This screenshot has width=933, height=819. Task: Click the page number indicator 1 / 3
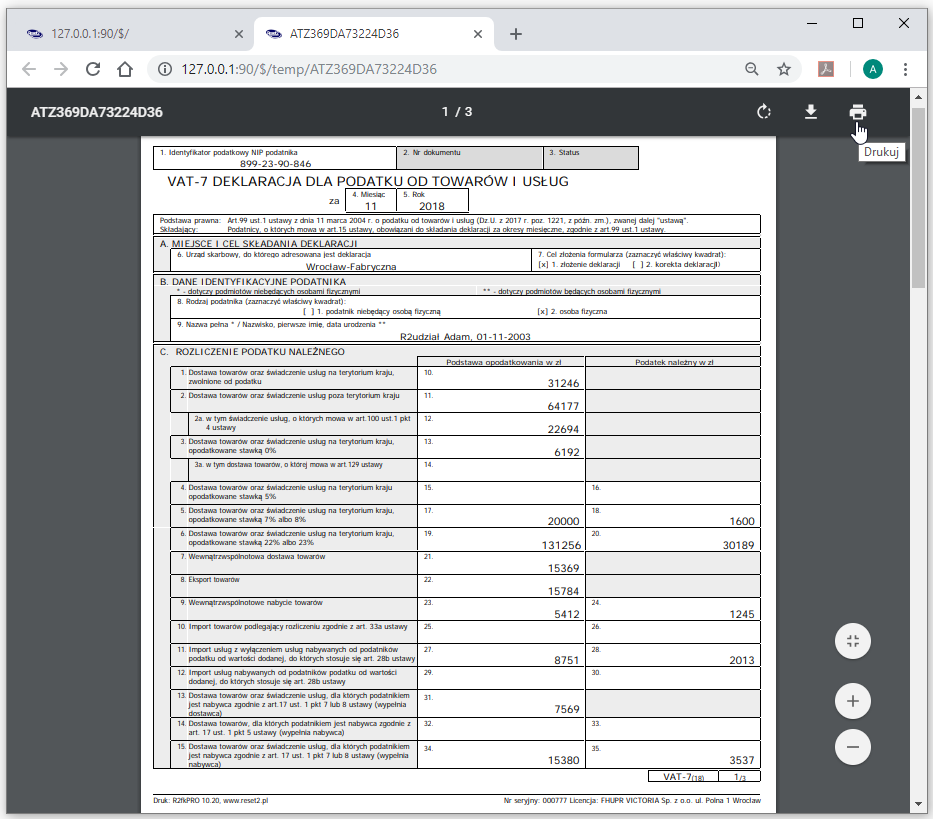pyautogui.click(x=457, y=112)
